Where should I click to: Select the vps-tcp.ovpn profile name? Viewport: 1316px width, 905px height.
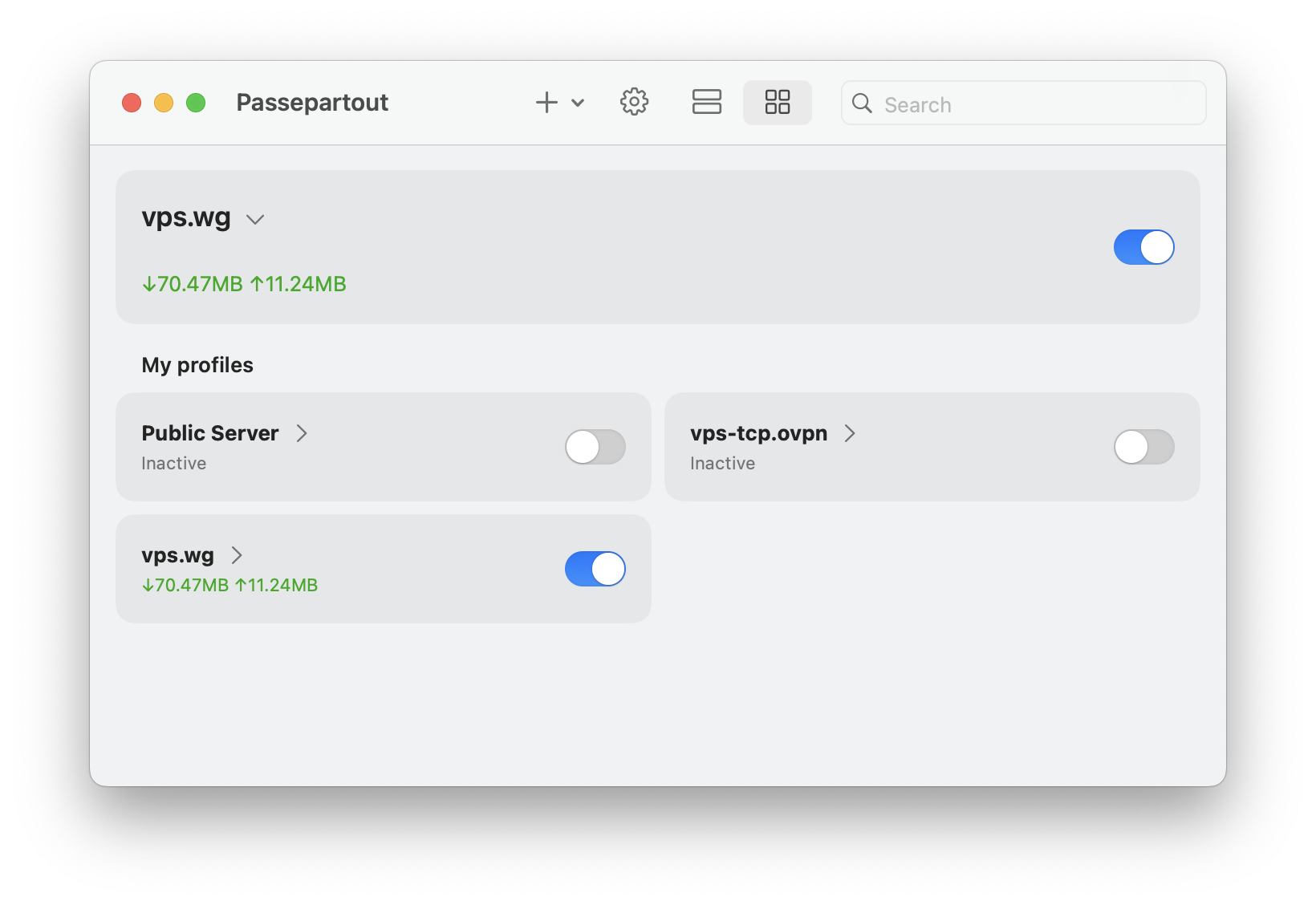click(758, 433)
